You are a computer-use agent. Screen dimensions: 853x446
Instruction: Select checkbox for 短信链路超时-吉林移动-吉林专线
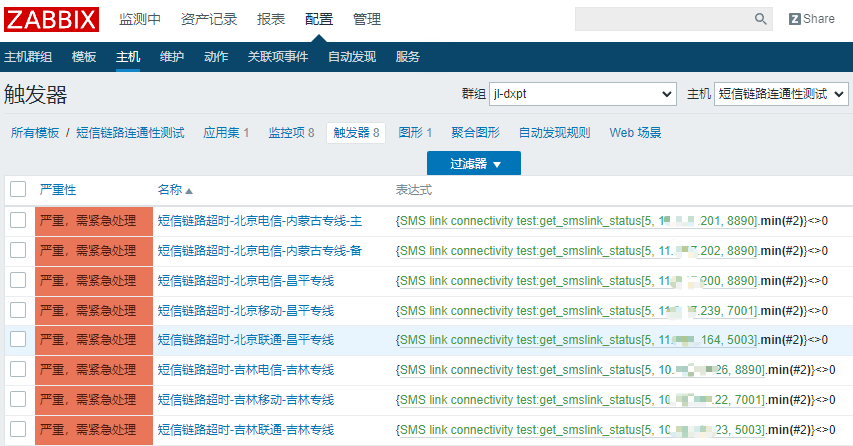[x=18, y=400]
